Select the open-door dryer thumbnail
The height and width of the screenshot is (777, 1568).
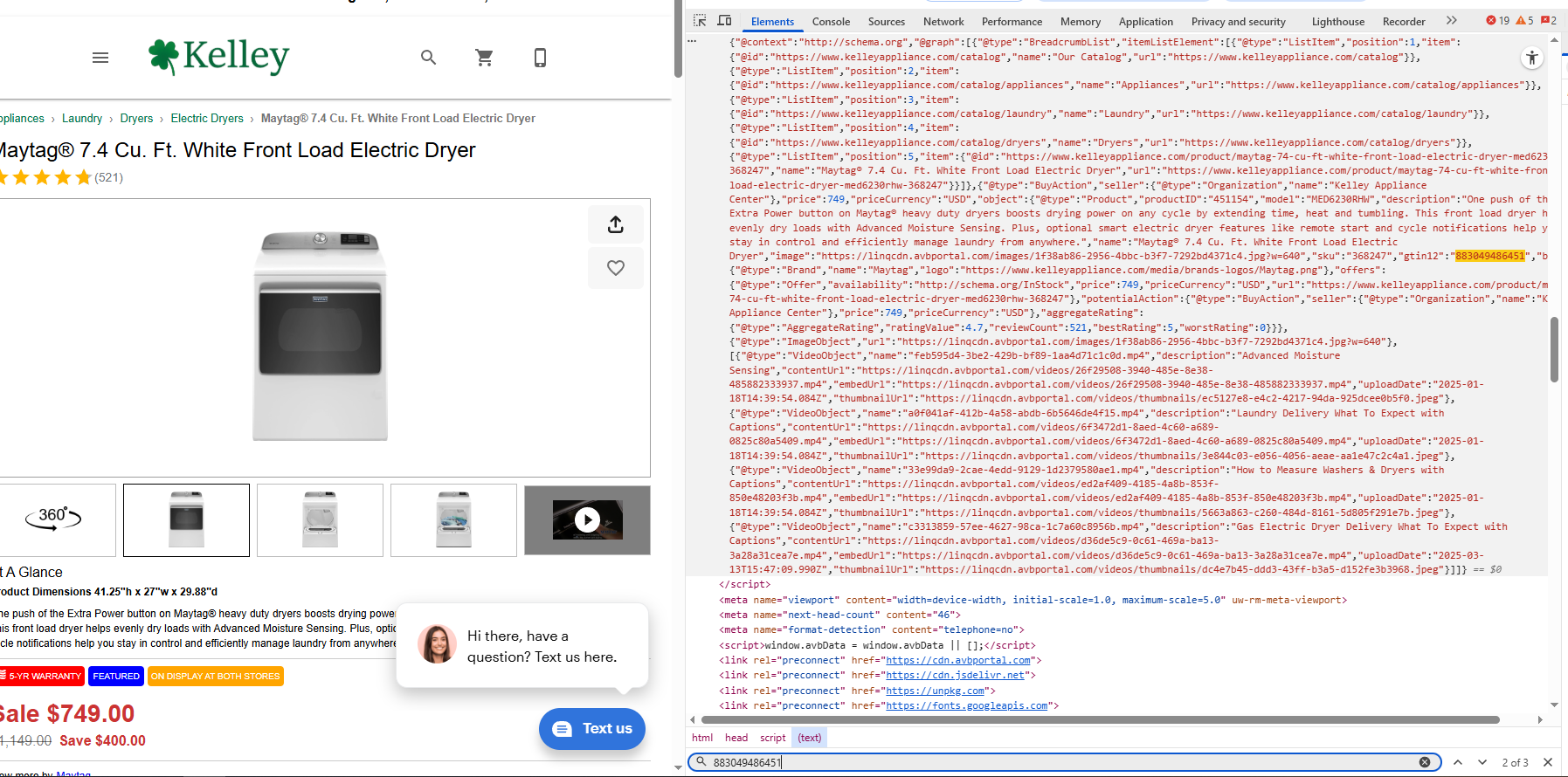pos(320,520)
